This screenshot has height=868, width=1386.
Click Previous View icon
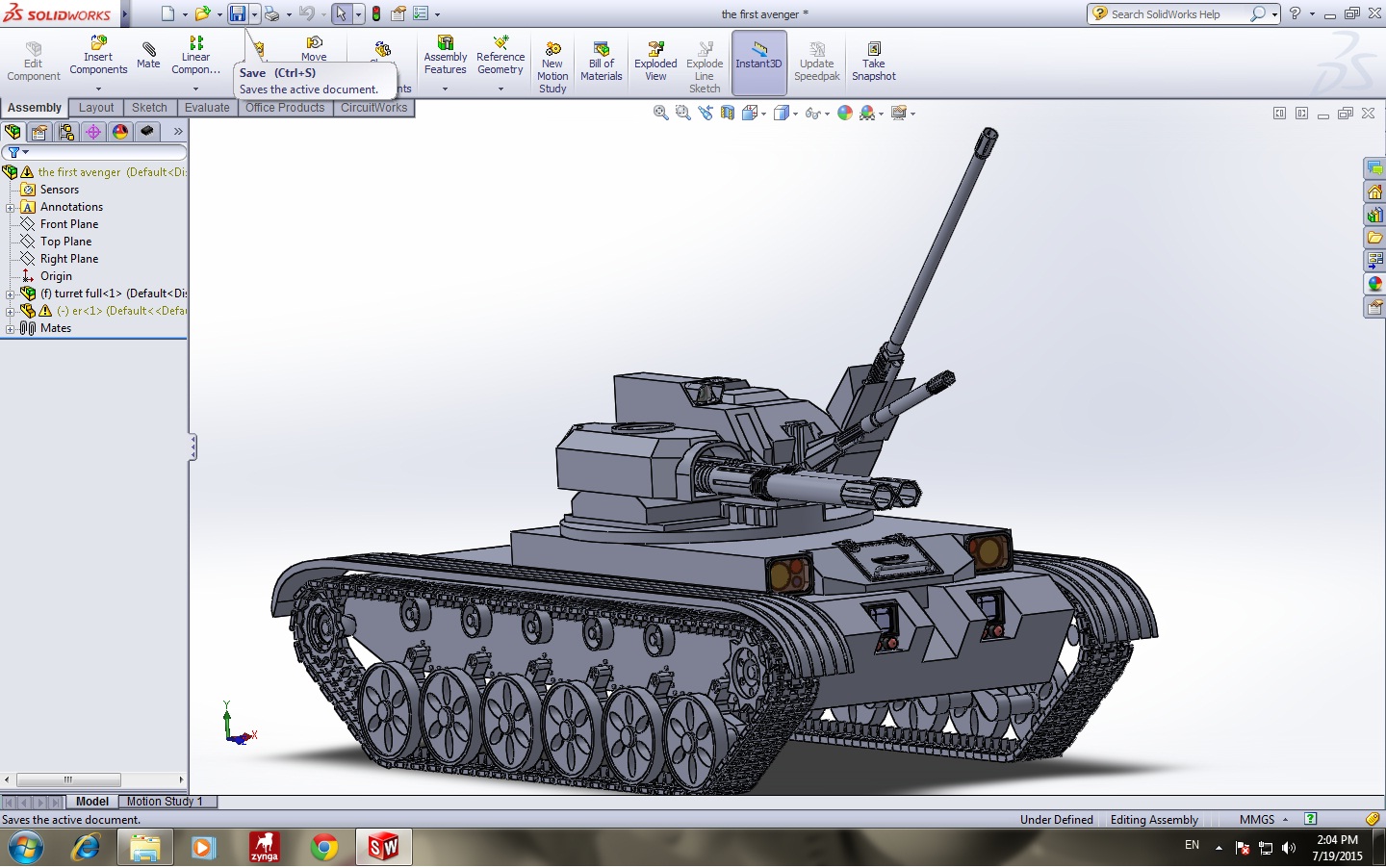(x=706, y=113)
